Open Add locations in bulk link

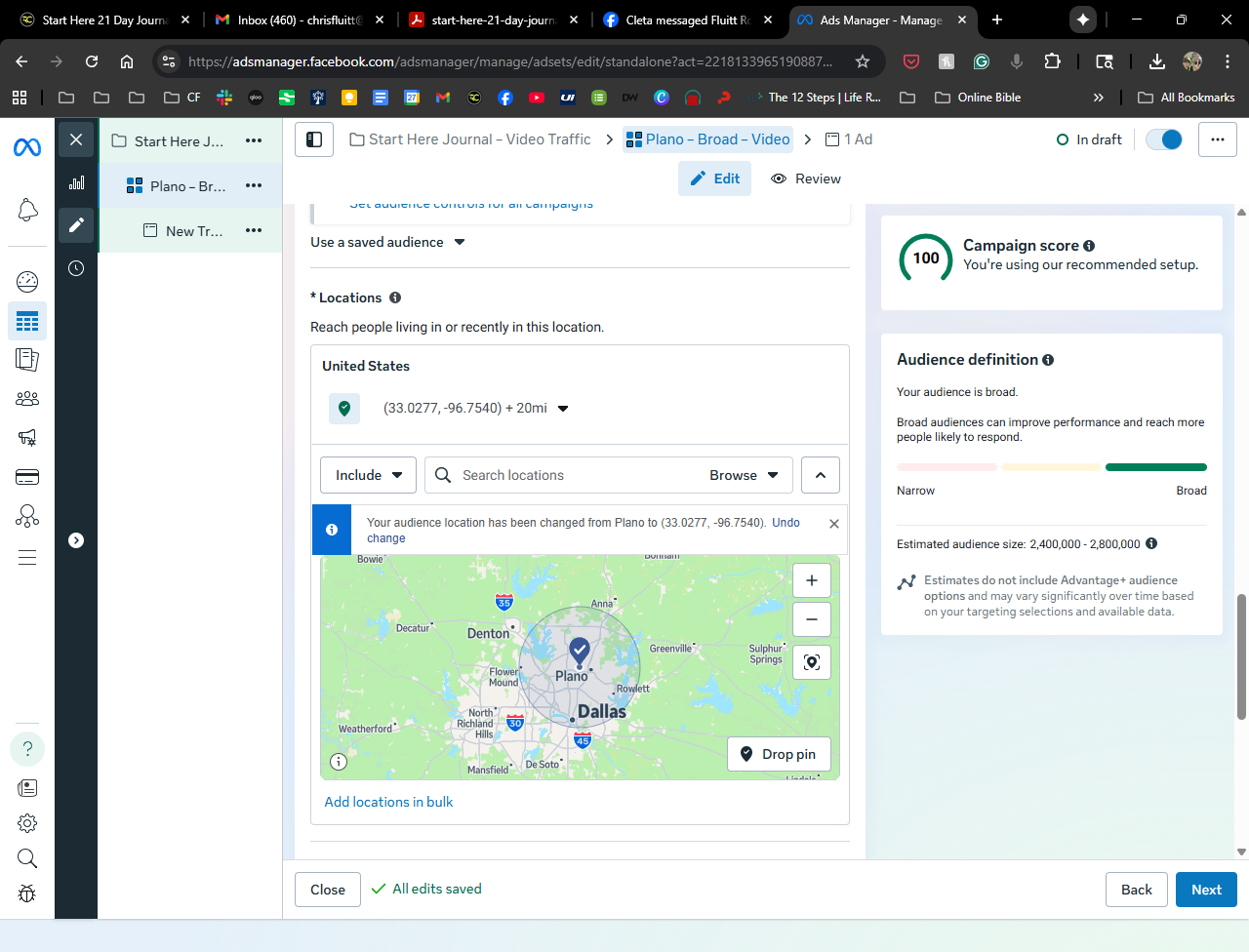click(x=388, y=802)
